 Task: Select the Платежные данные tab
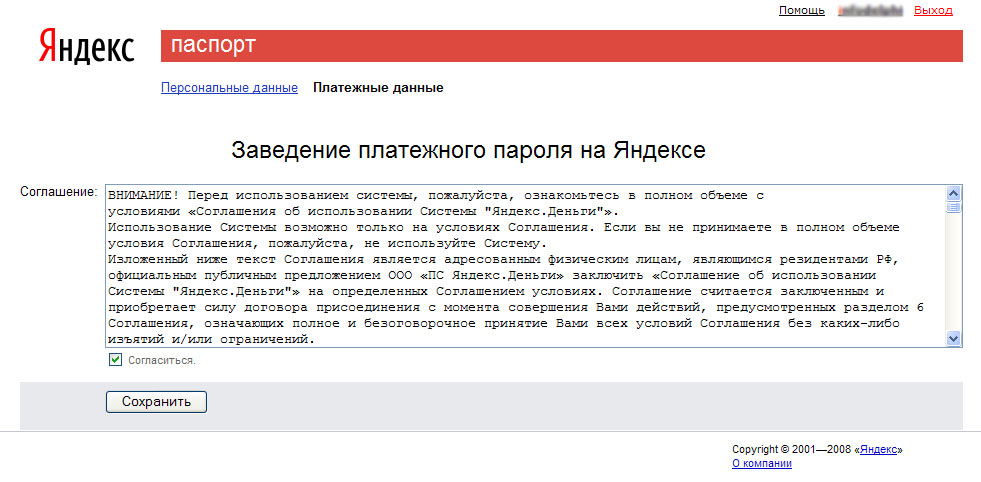pos(378,88)
